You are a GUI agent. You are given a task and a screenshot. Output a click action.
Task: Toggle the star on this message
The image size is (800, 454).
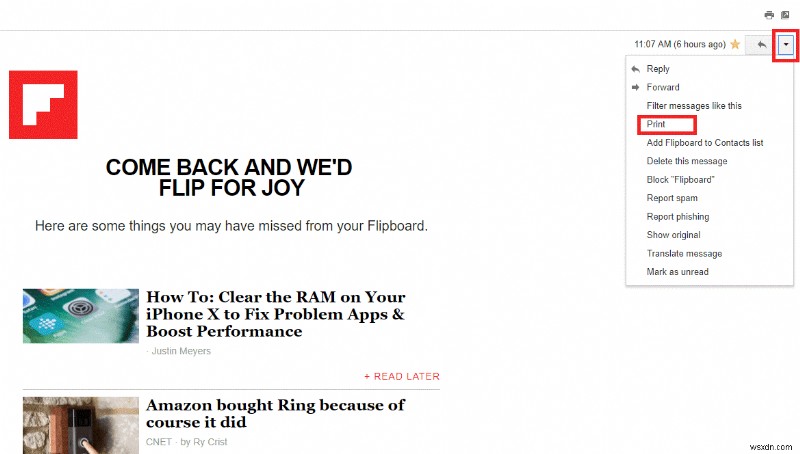click(736, 44)
